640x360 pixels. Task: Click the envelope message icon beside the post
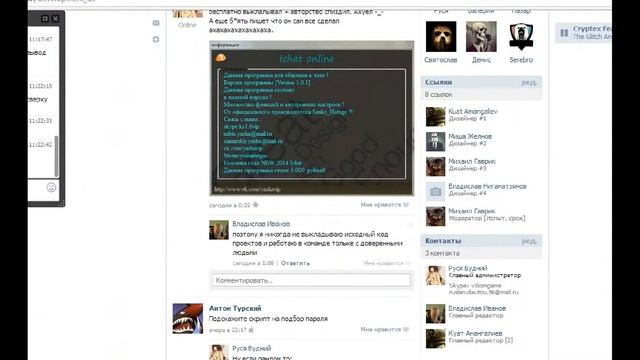pos(156,23)
